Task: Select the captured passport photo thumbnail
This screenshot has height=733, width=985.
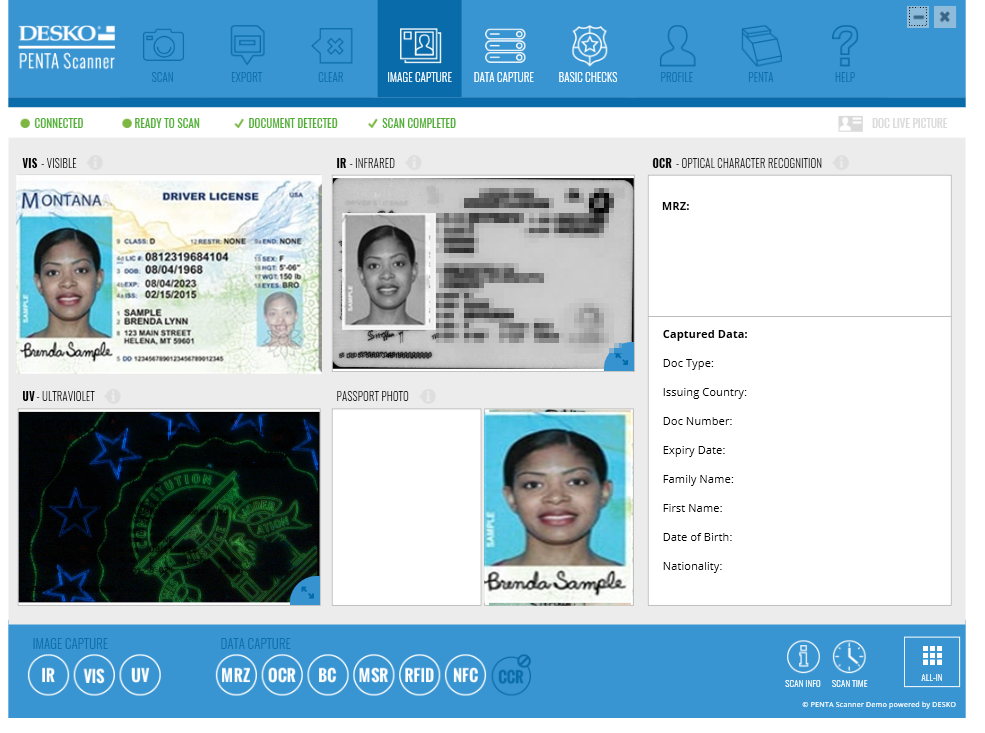Action: (557, 506)
